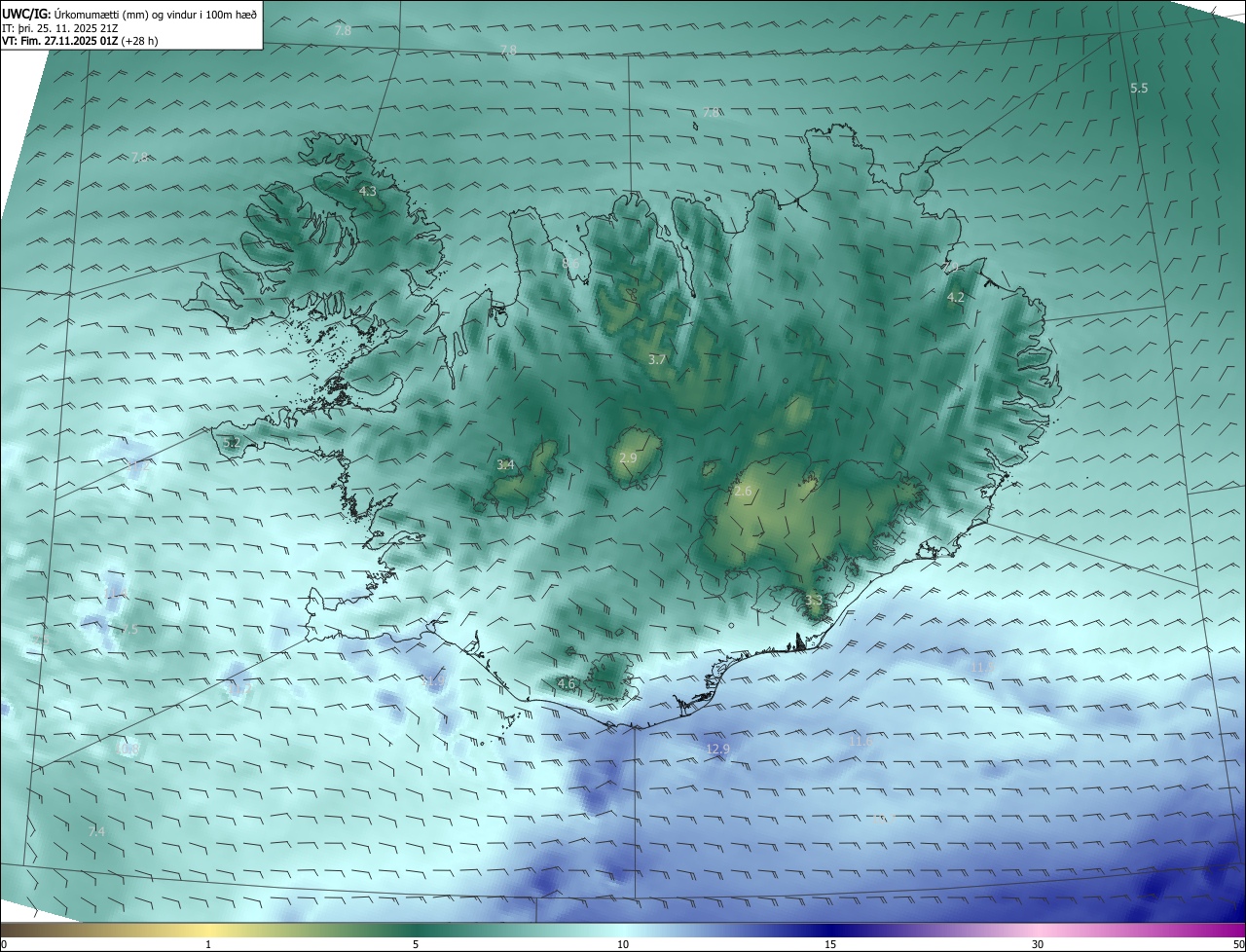Image resolution: width=1246 pixels, height=952 pixels.
Task: Click the 2.6 value label on Vatnajökull
Action: pyautogui.click(x=743, y=492)
